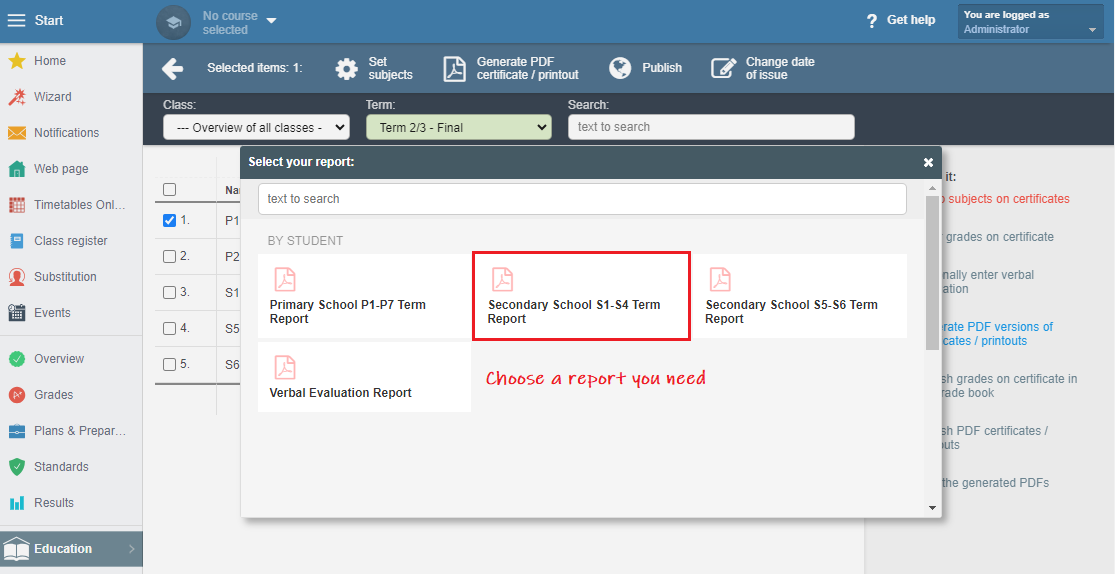
Task: Go to Class register in sidebar
Action: point(70,241)
